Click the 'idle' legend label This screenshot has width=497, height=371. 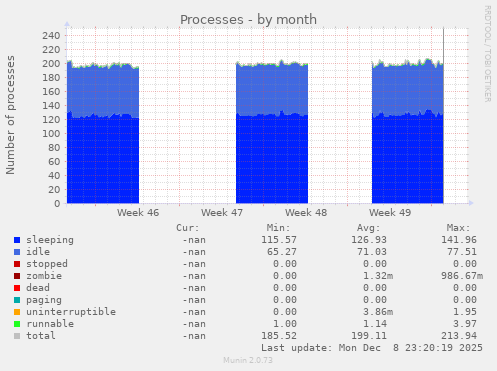(38, 252)
